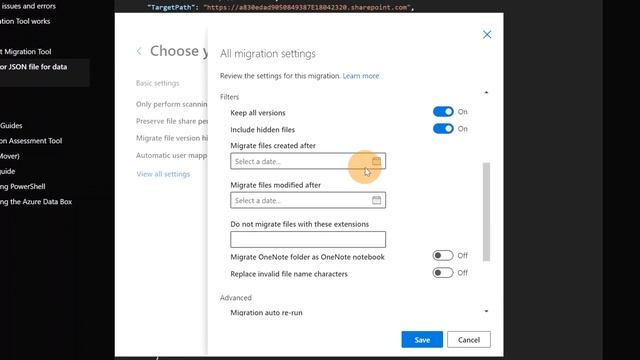Click the modified after date field
640x360 pixels.
[308, 200]
